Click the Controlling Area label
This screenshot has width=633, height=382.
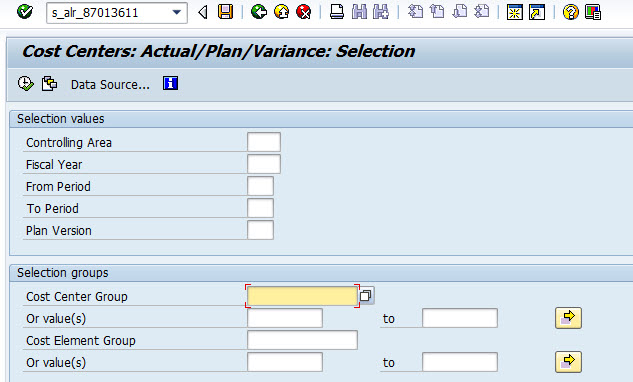pyautogui.click(x=69, y=143)
